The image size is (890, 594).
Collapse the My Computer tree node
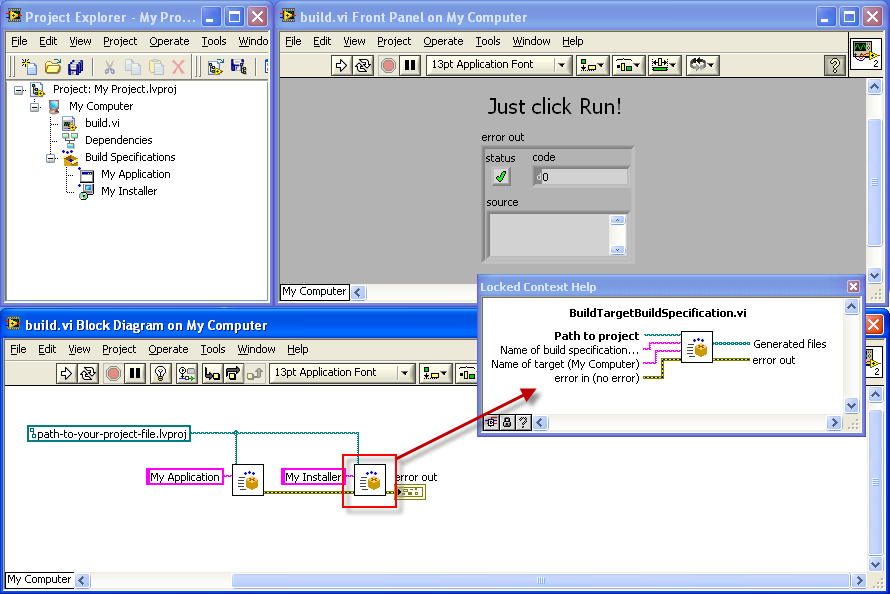click(36, 107)
